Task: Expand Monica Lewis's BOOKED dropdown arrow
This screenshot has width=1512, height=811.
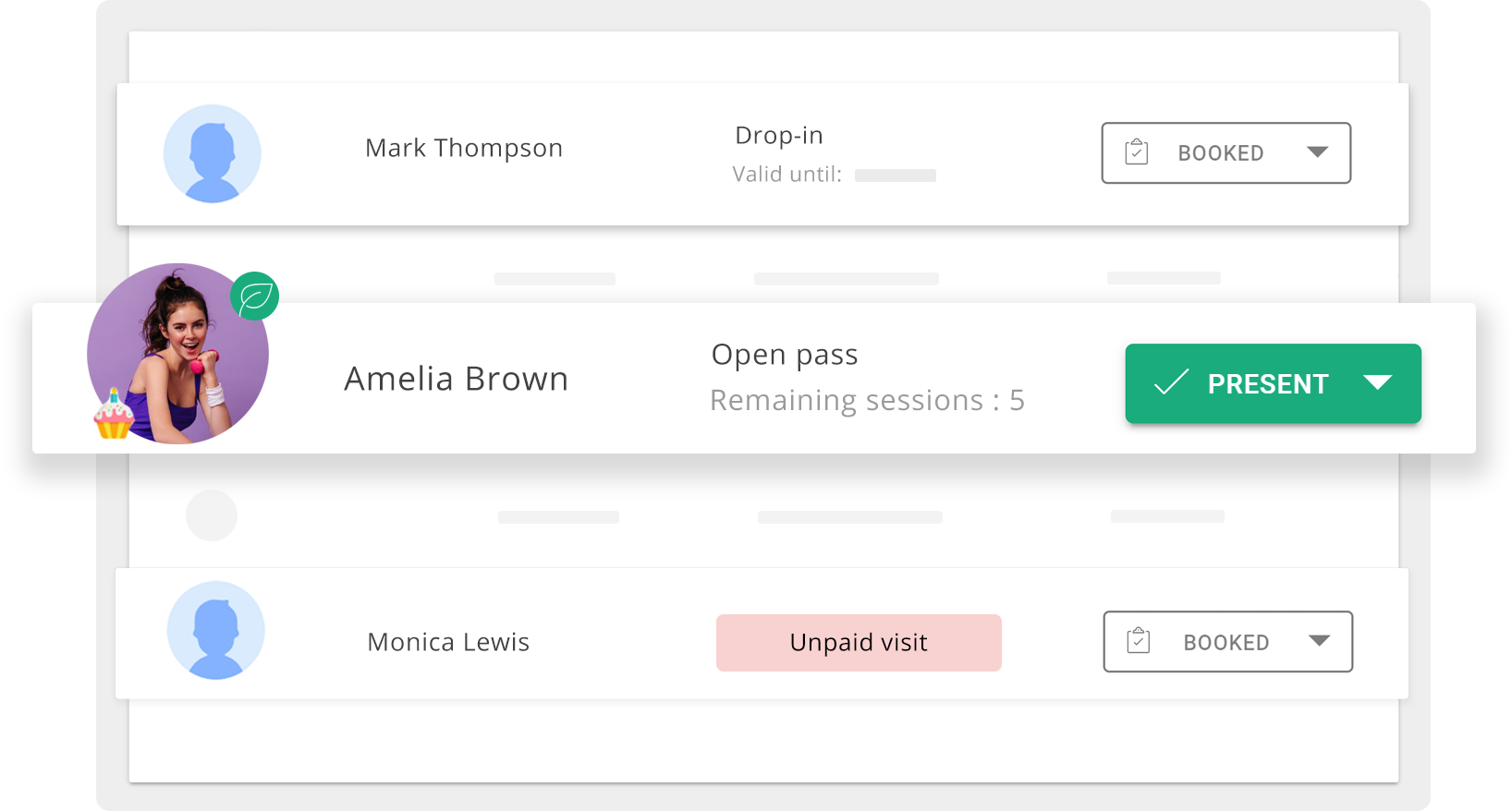Action: (1319, 641)
